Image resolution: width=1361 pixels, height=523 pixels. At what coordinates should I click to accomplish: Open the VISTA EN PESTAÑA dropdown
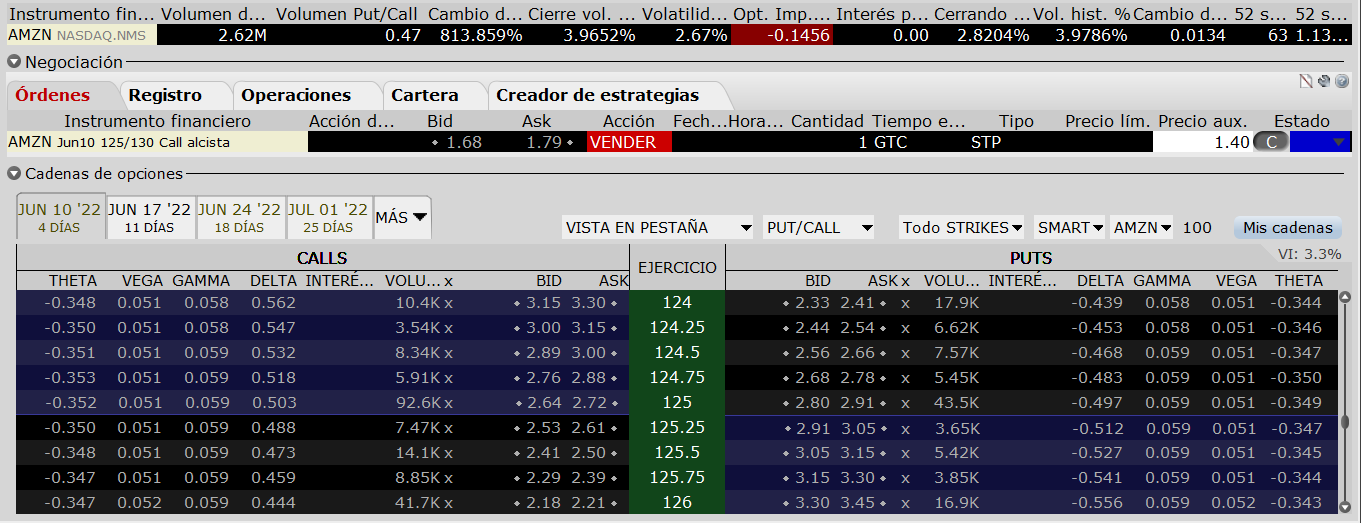tap(658, 228)
